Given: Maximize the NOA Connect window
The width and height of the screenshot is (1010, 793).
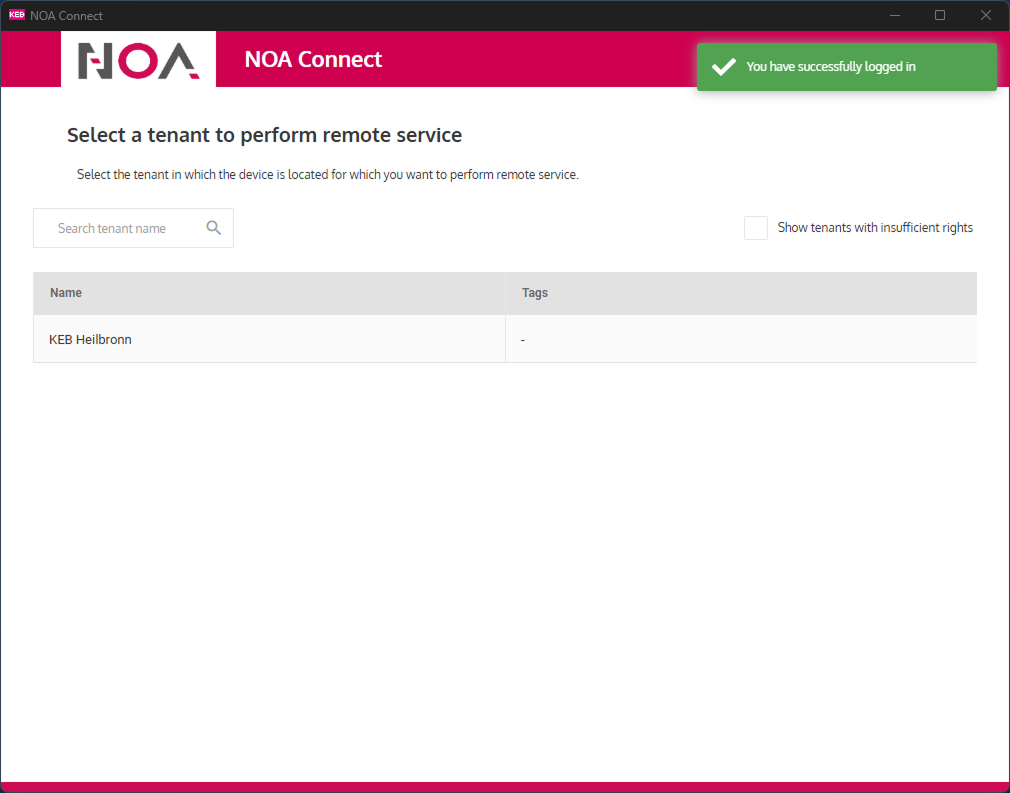Looking at the screenshot, I should pos(940,15).
